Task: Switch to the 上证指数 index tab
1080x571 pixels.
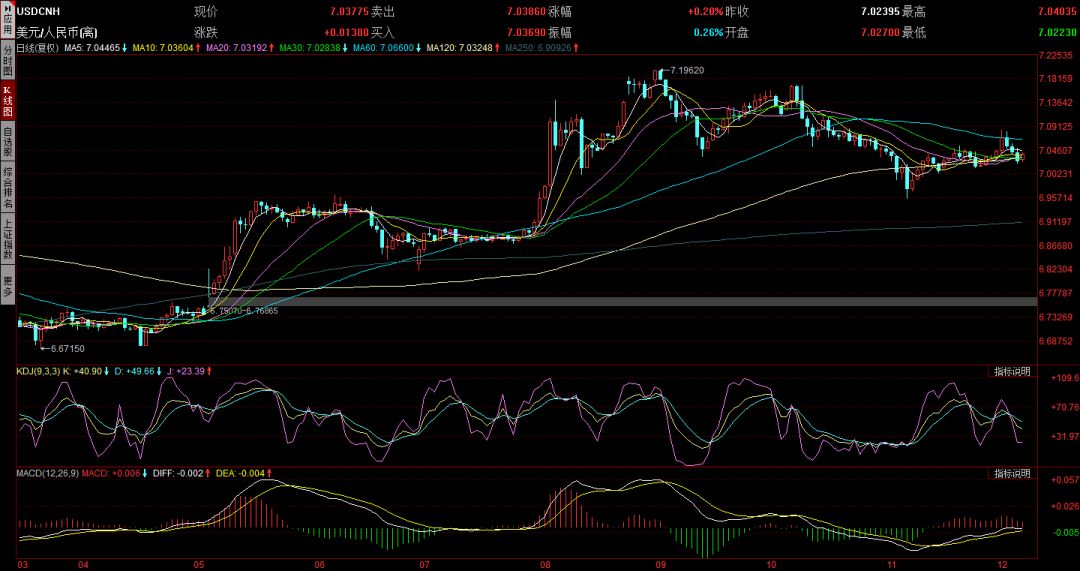Action: coord(7,239)
